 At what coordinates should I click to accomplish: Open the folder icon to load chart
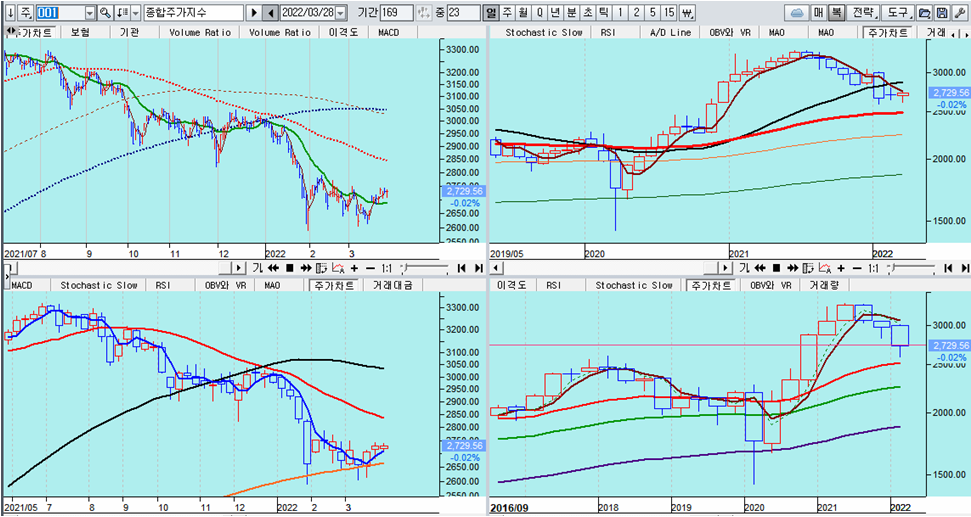pos(925,13)
